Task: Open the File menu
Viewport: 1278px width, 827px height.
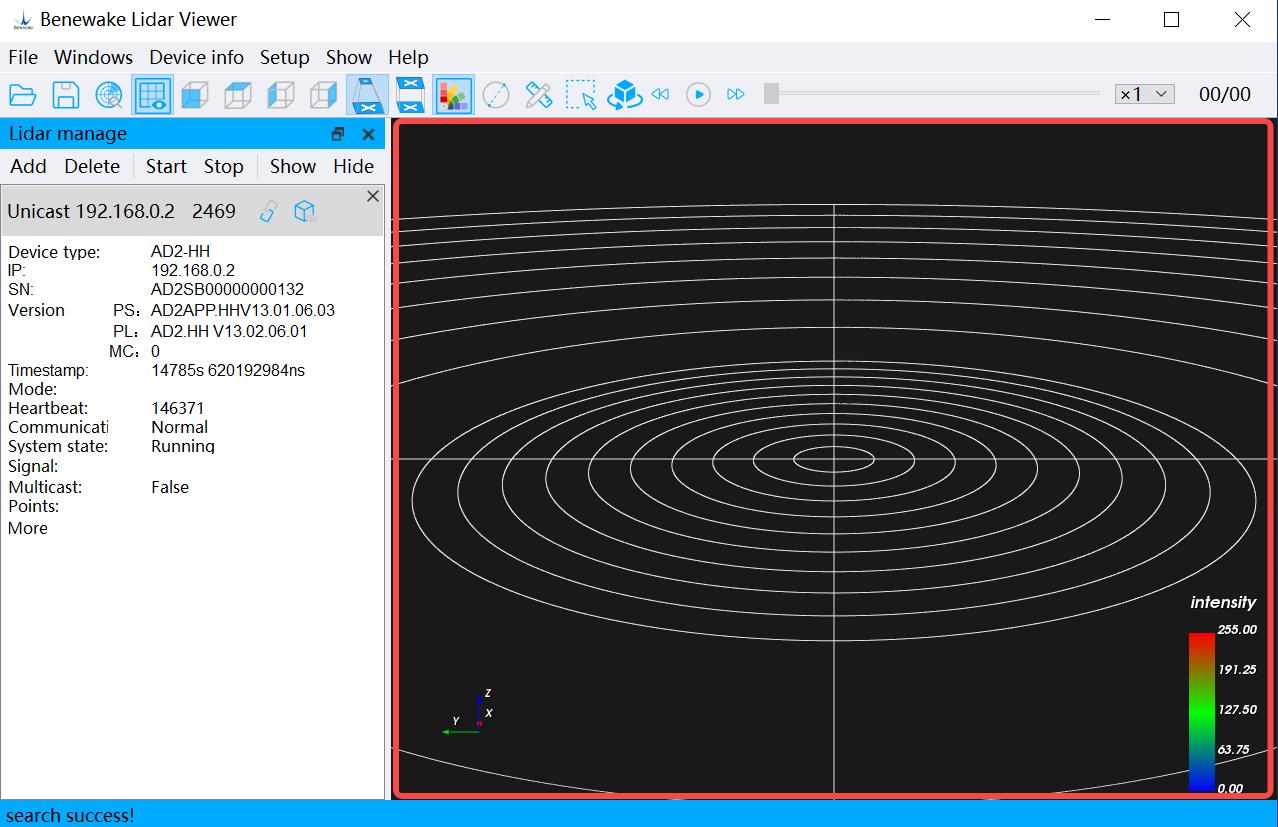Action: coord(23,57)
